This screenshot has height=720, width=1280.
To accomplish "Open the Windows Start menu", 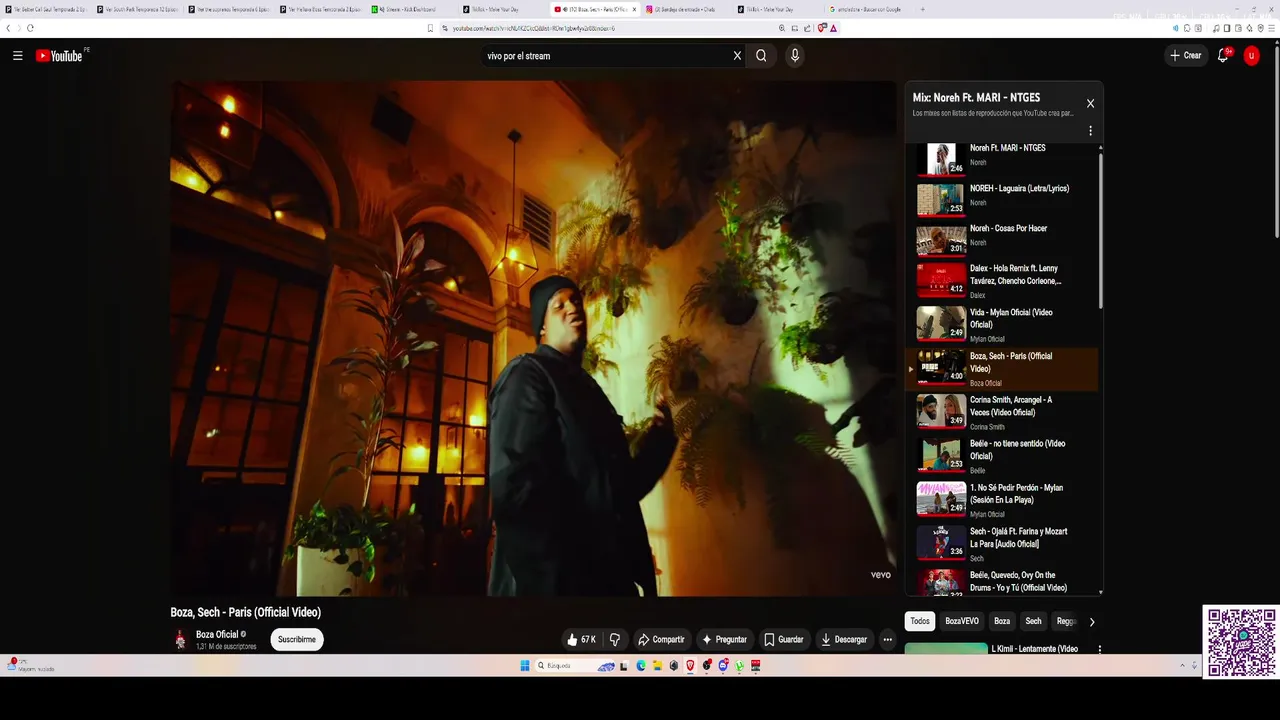I will [525, 665].
